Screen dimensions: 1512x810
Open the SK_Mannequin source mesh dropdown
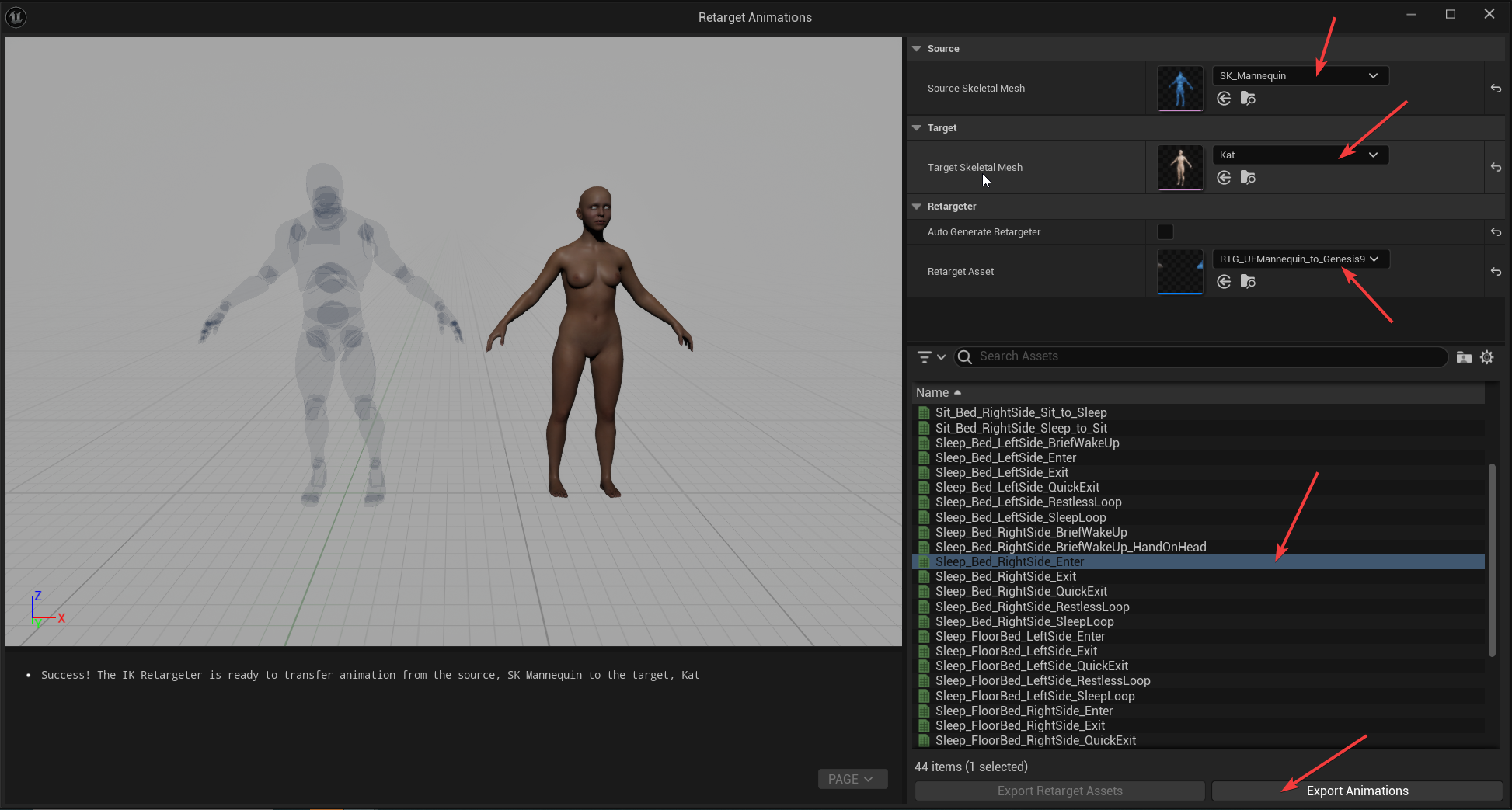click(x=1301, y=76)
